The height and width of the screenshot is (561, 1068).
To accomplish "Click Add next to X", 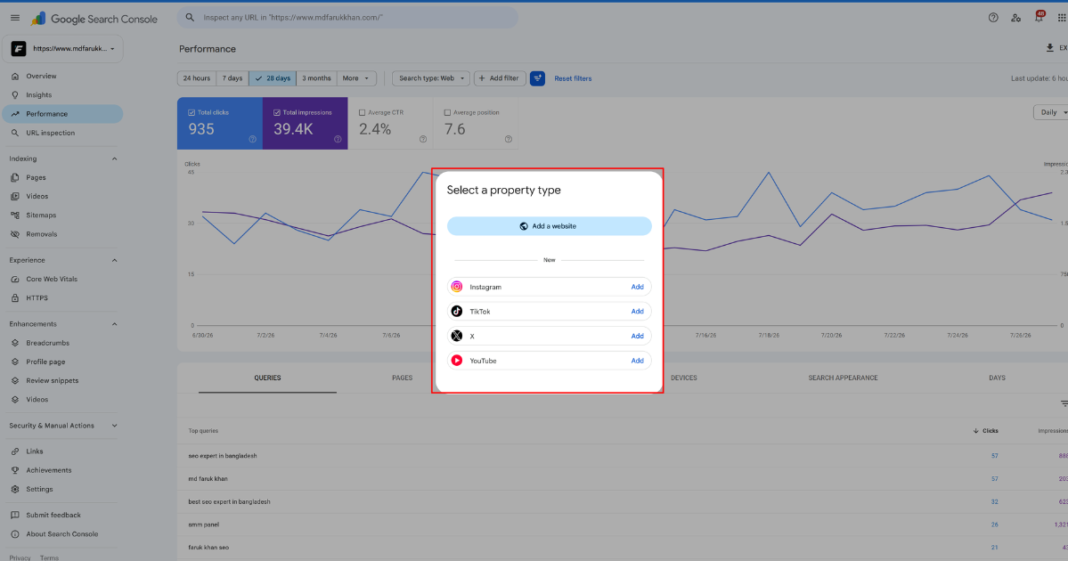I will point(637,336).
